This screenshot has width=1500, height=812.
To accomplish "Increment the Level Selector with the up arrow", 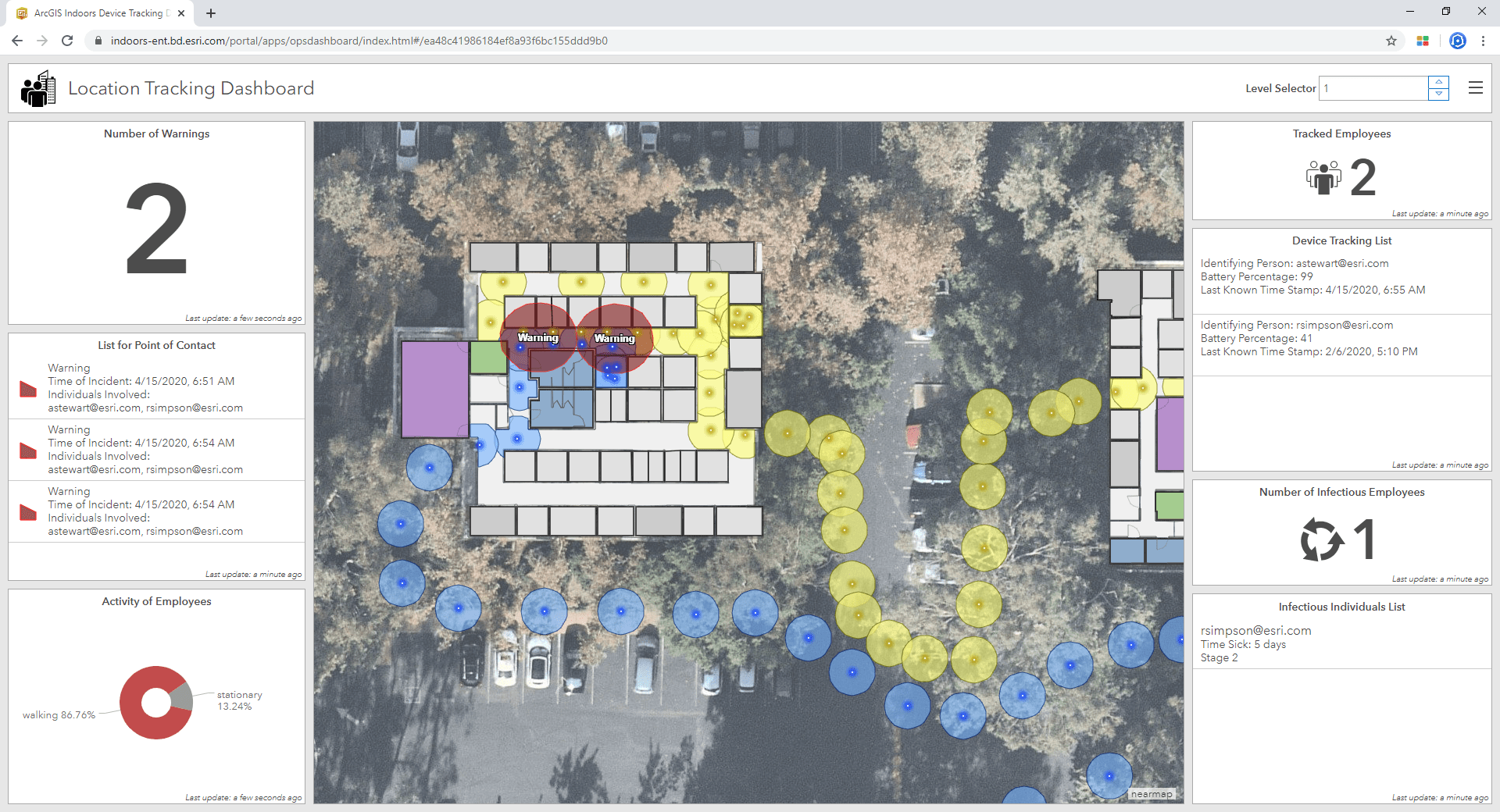I will coord(1438,82).
